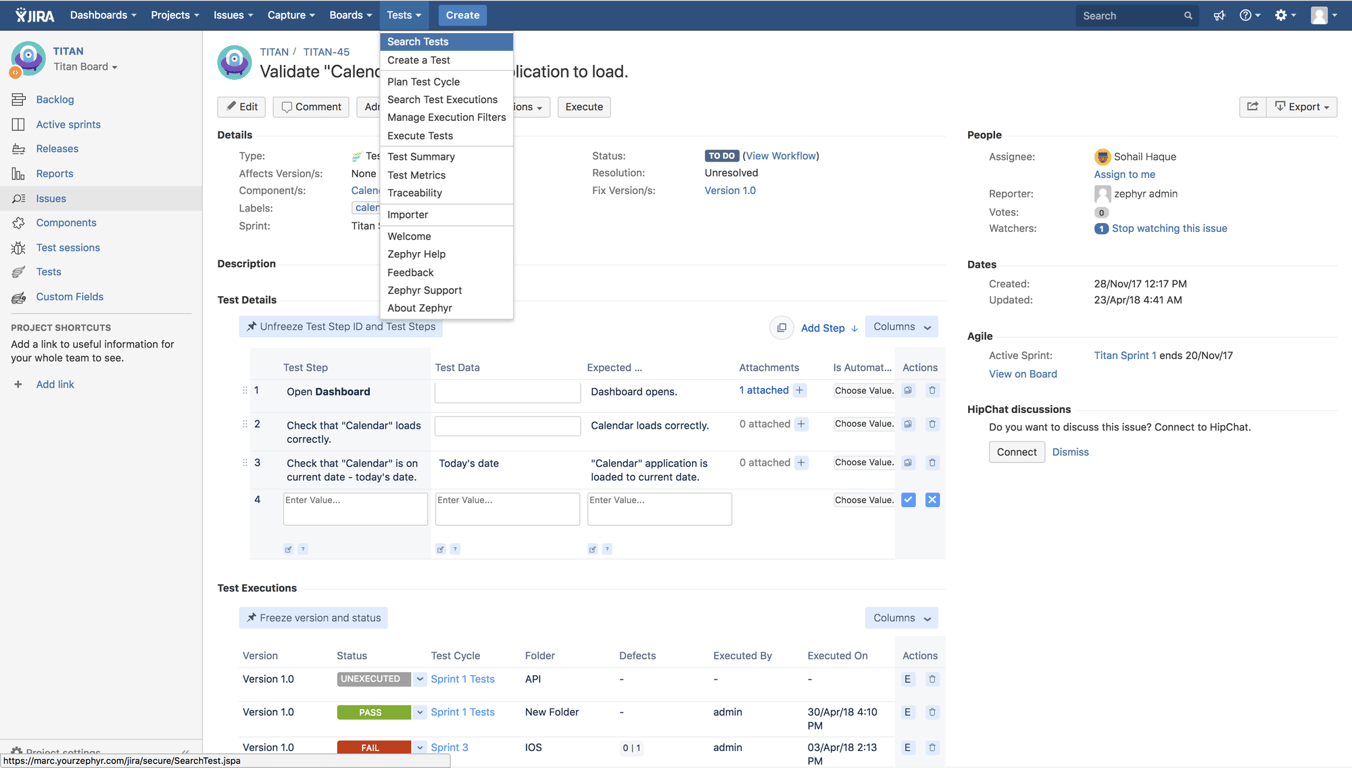Expand the Boards dropdown in the header
The image size is (1352, 768).
[350, 15]
